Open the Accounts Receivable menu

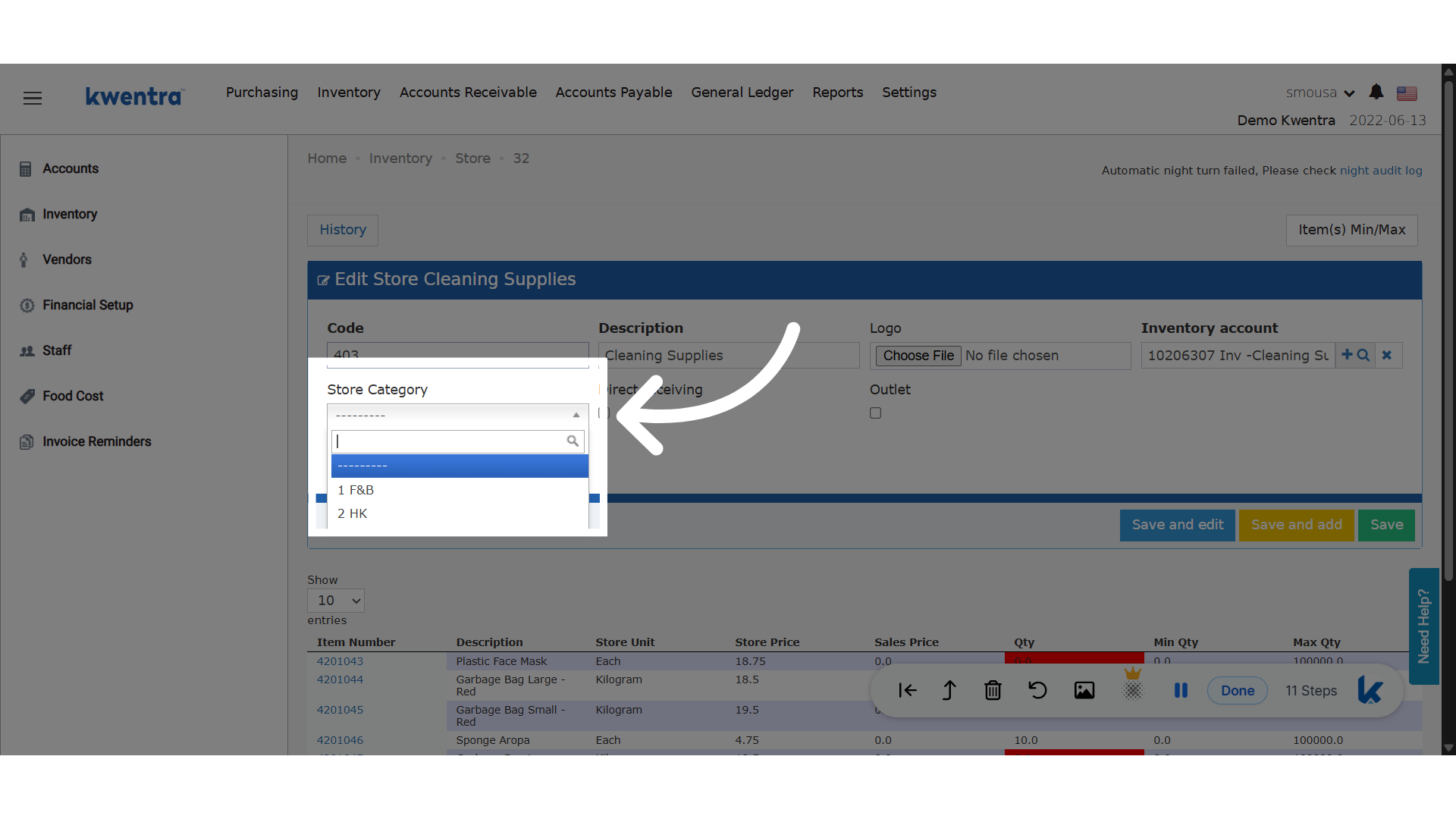468,93
